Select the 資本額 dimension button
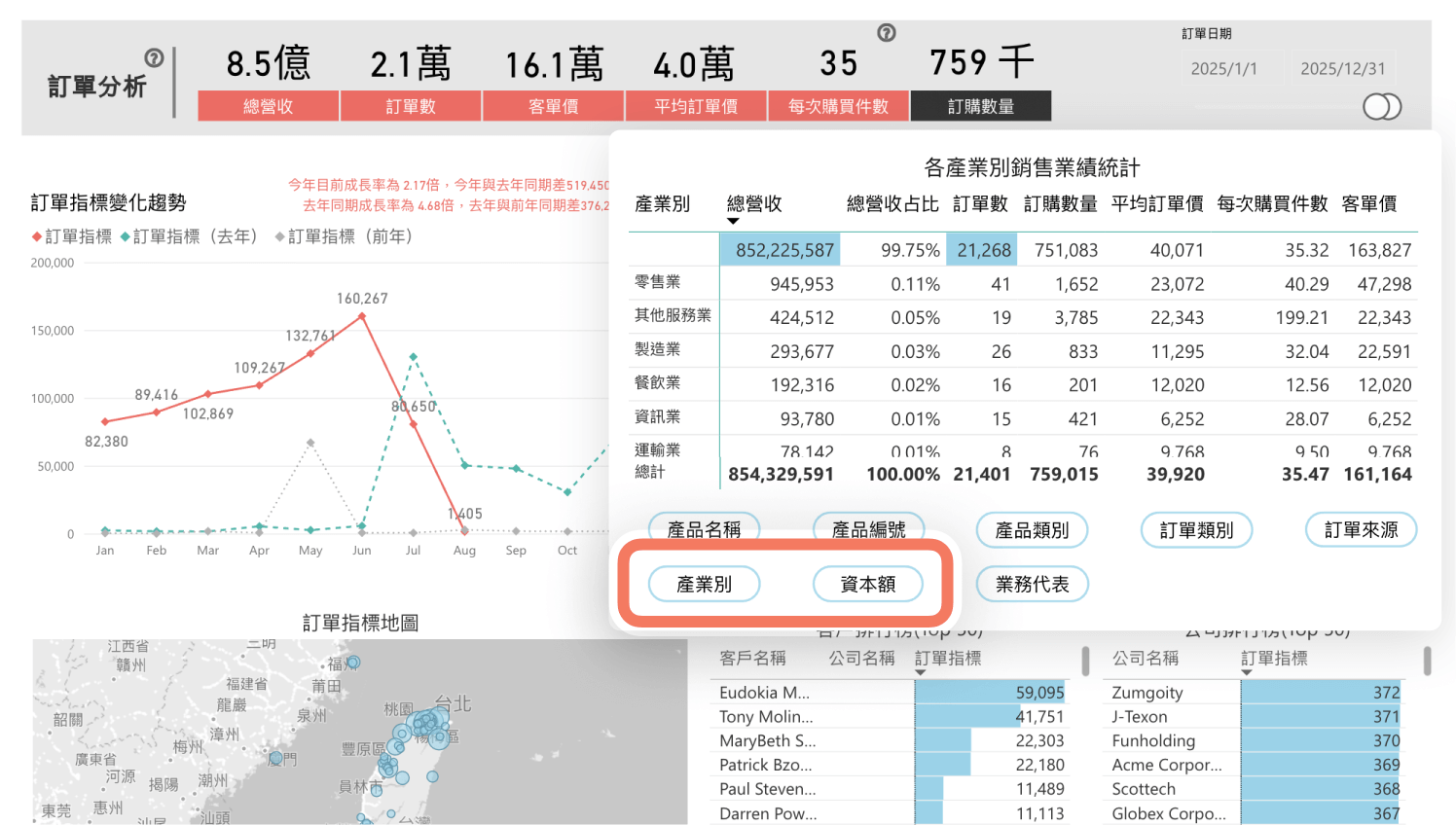Viewport: 1456px width, 825px height. 867,584
